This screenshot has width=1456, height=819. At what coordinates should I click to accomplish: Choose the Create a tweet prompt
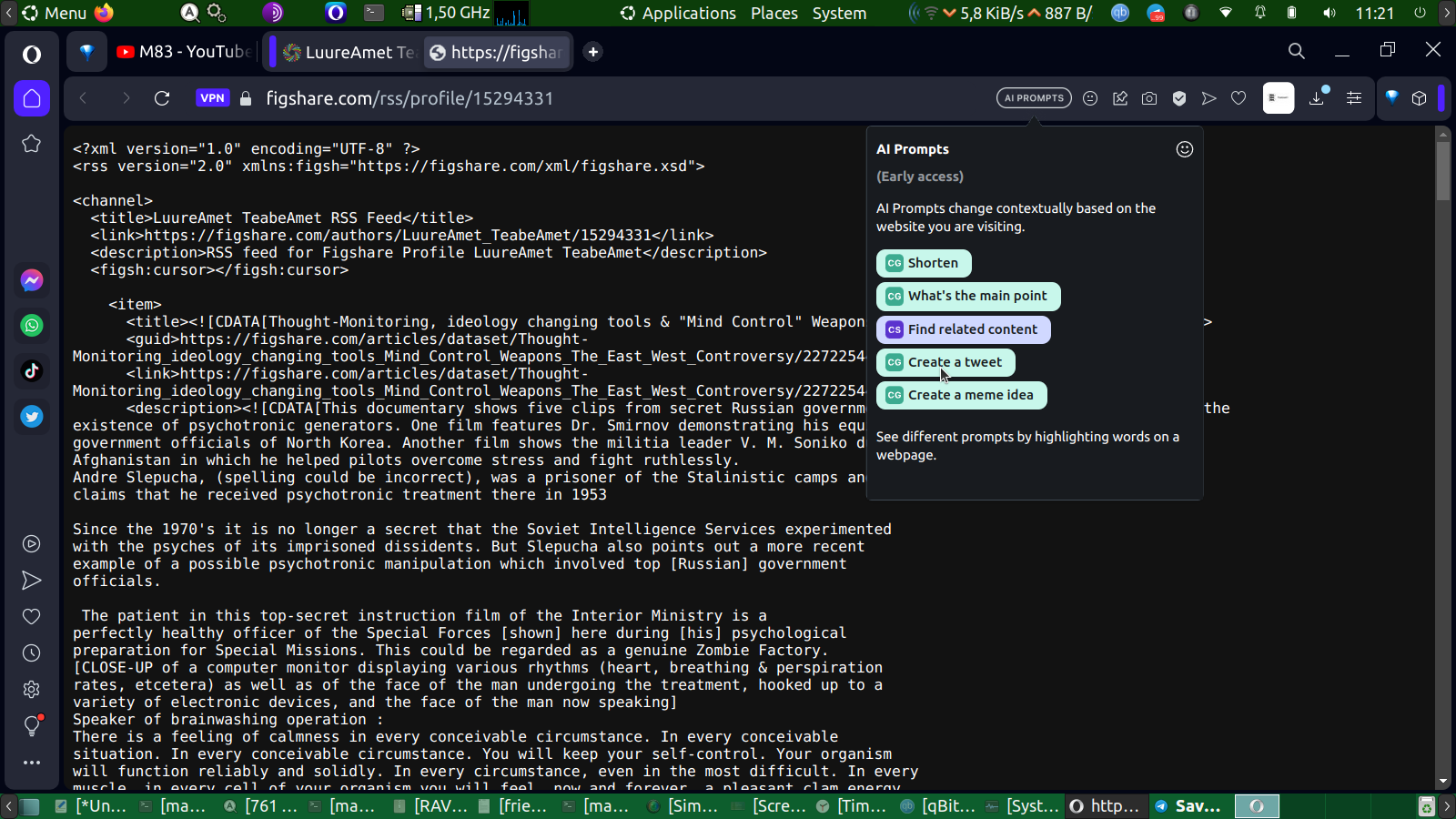click(945, 362)
